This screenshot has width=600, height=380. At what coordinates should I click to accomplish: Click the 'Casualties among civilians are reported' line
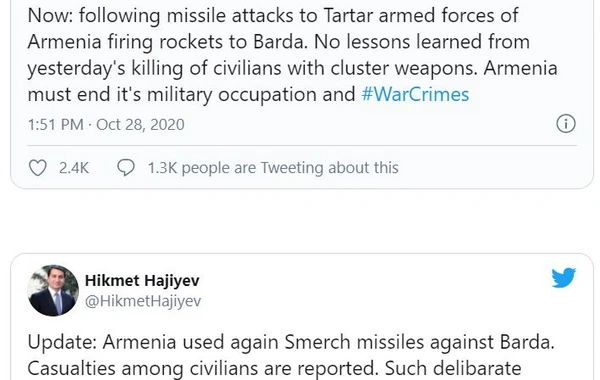coord(274,369)
